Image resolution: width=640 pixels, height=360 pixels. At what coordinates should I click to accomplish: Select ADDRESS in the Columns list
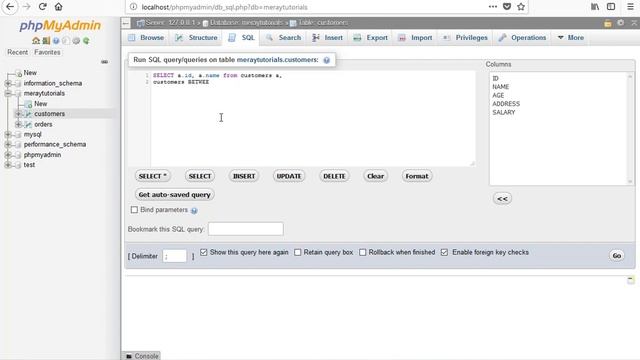click(x=506, y=104)
